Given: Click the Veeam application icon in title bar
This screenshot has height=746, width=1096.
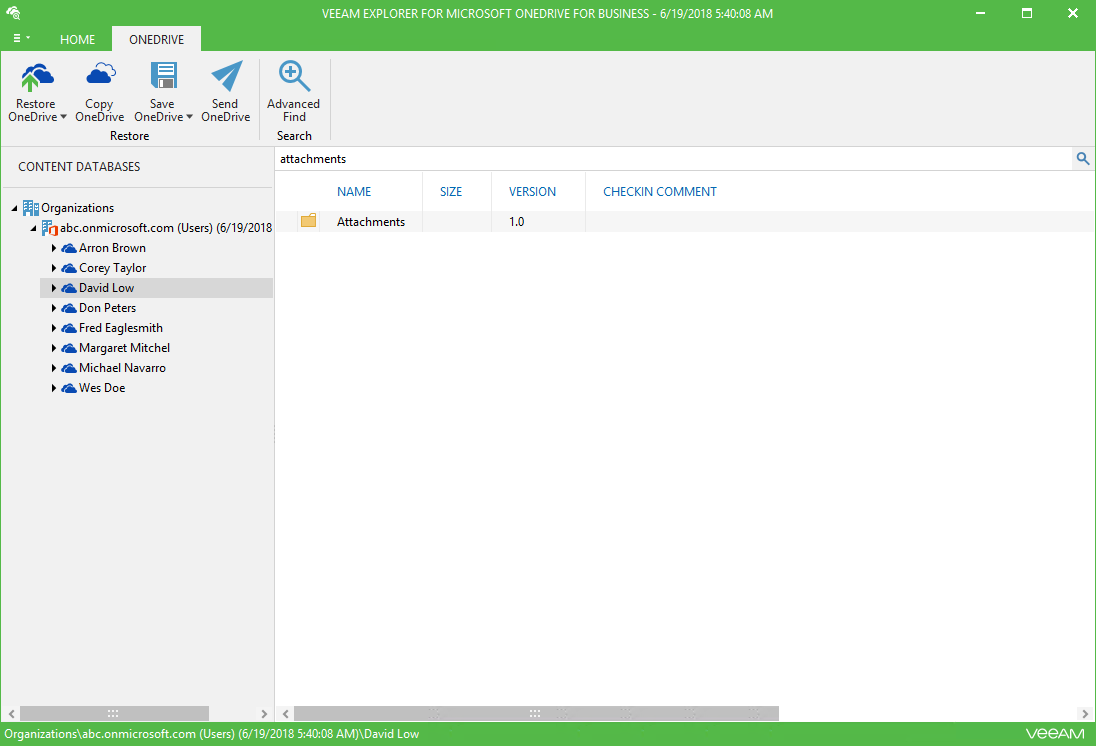Looking at the screenshot, I should [13, 13].
